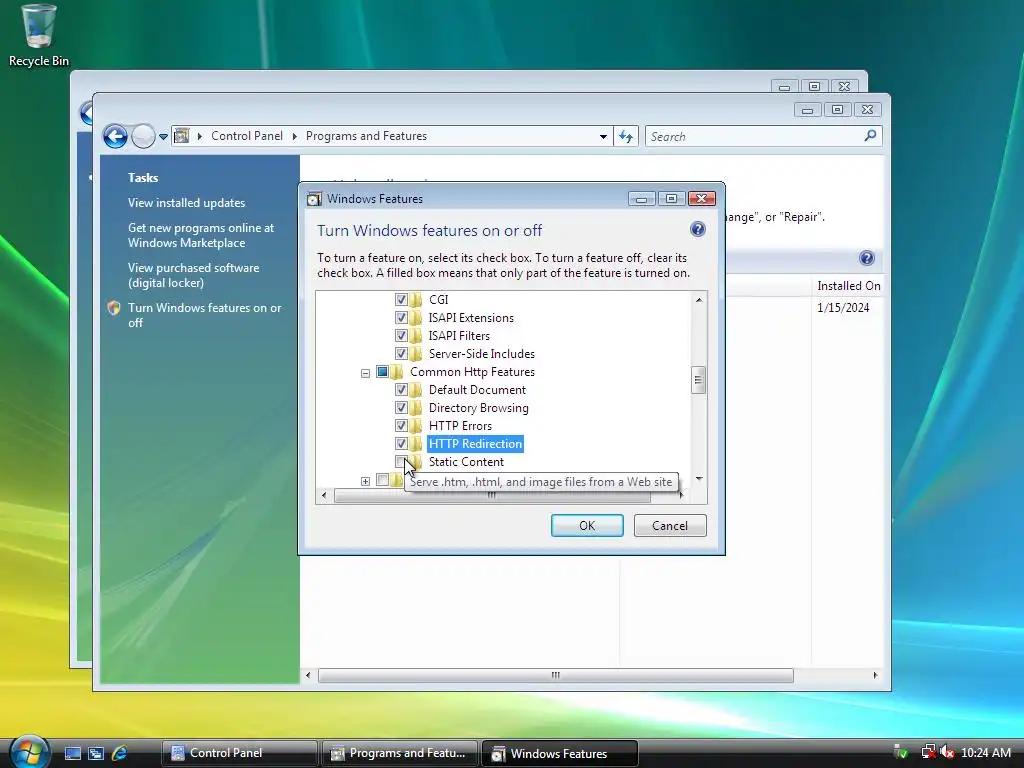Click the feature list scroll up arrow
Screen dimensions: 1024x768
point(699,300)
